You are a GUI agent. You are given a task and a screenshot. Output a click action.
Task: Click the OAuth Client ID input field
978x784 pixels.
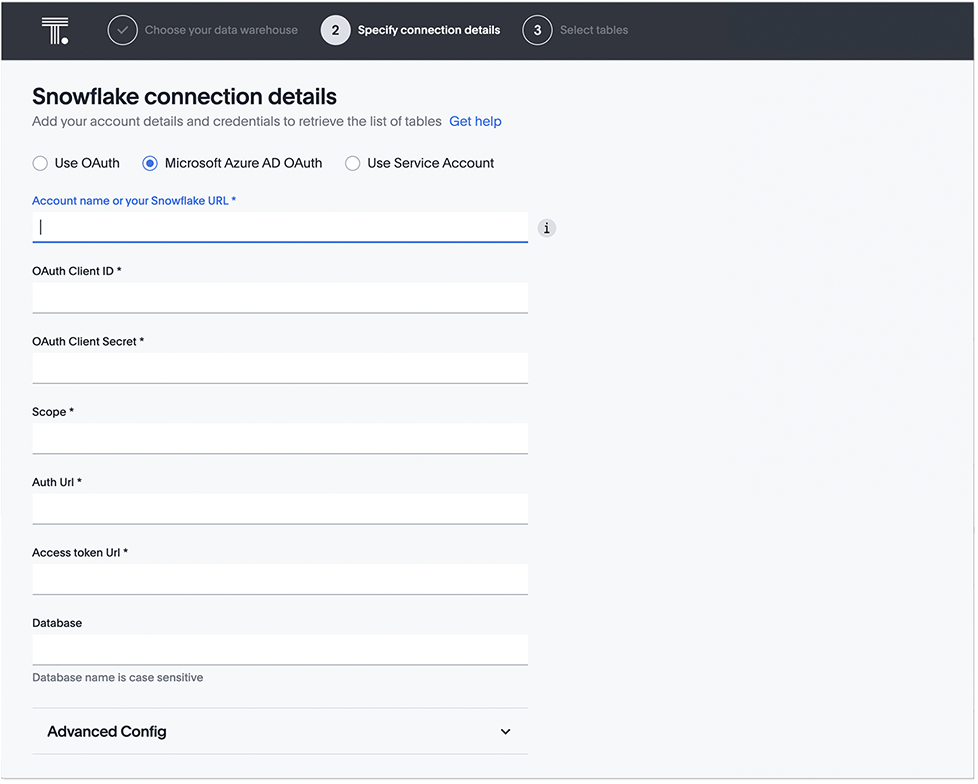click(280, 297)
